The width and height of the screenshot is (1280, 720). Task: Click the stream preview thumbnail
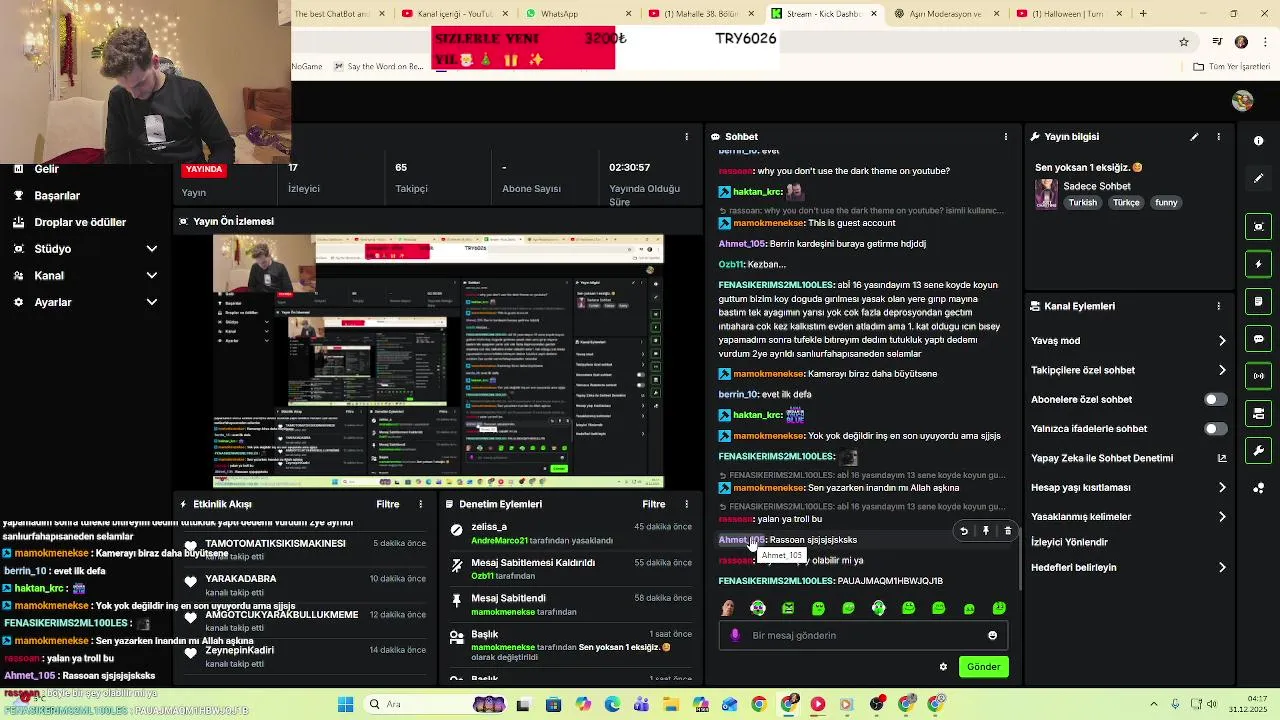(438, 362)
